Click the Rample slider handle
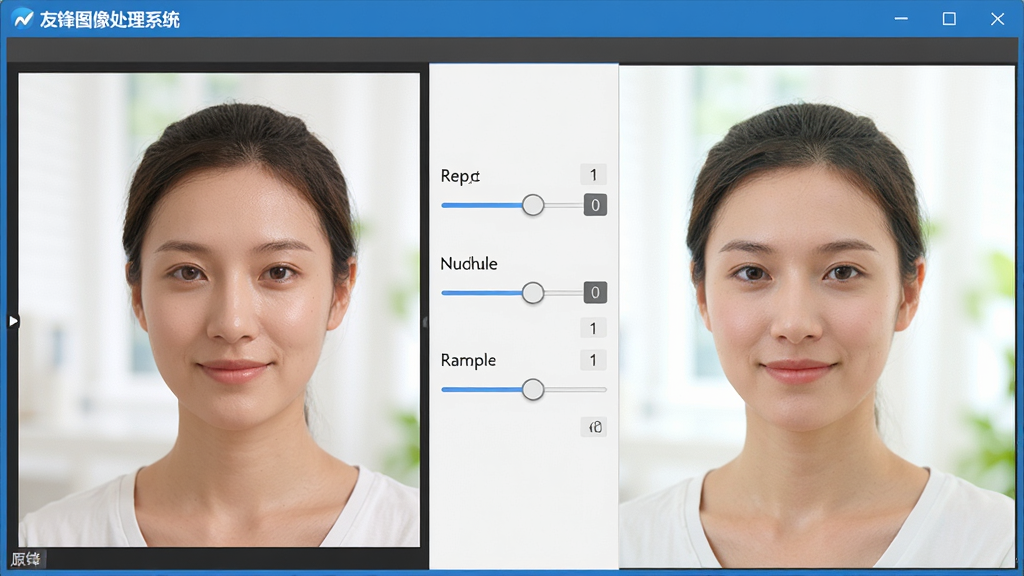The image size is (1024, 576). tap(533, 389)
